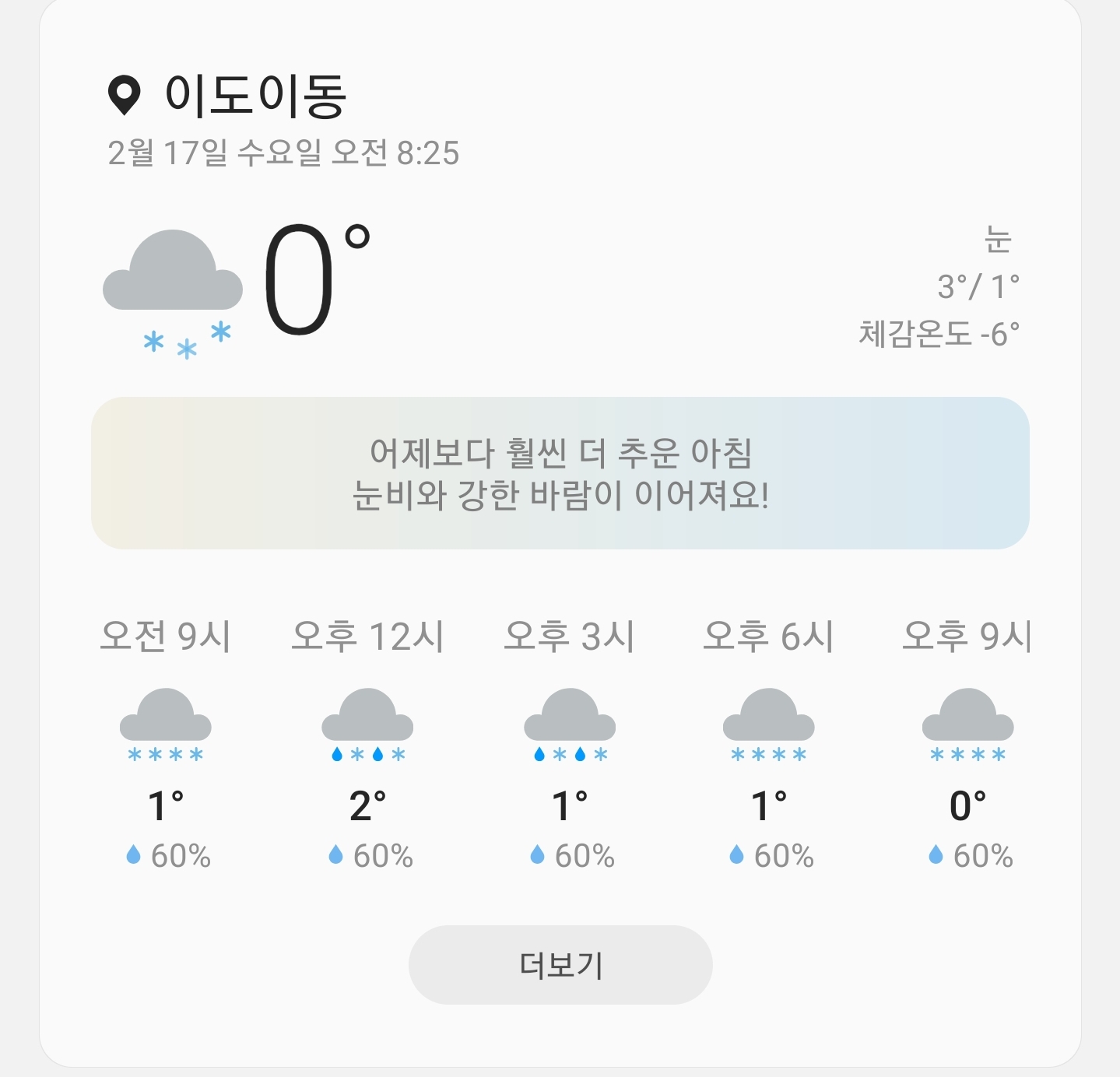Screen dimensions: 1120x1077
Task: Click the date and time text
Action: 283,153
